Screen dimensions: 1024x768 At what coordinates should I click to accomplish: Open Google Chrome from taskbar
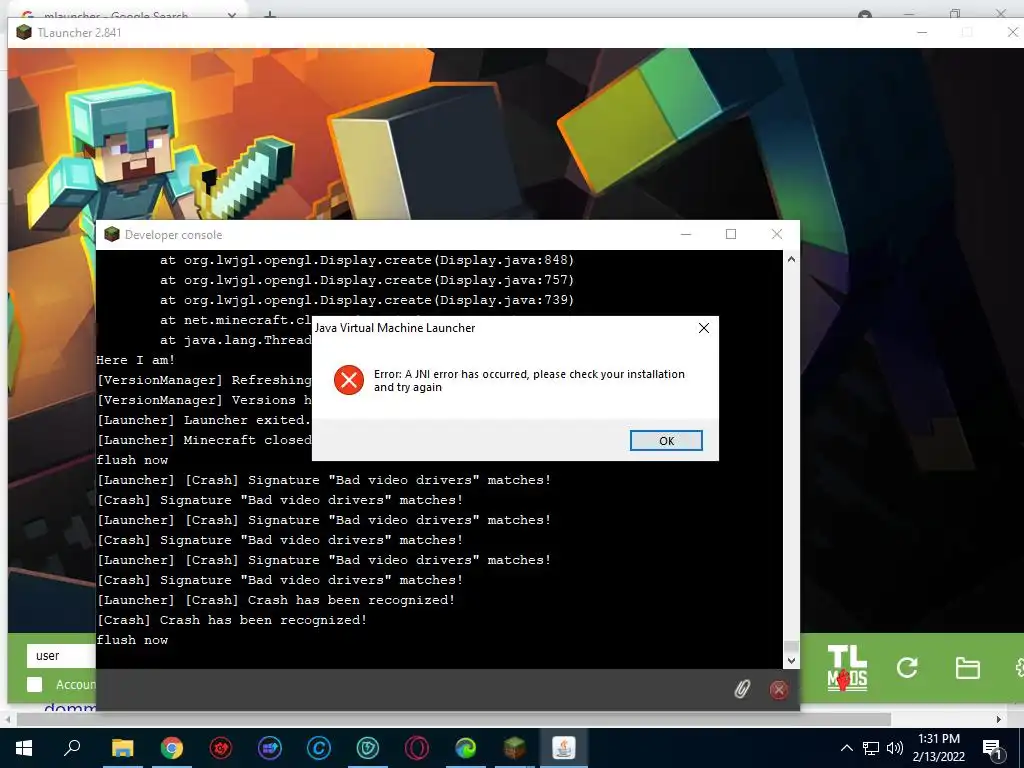click(172, 748)
